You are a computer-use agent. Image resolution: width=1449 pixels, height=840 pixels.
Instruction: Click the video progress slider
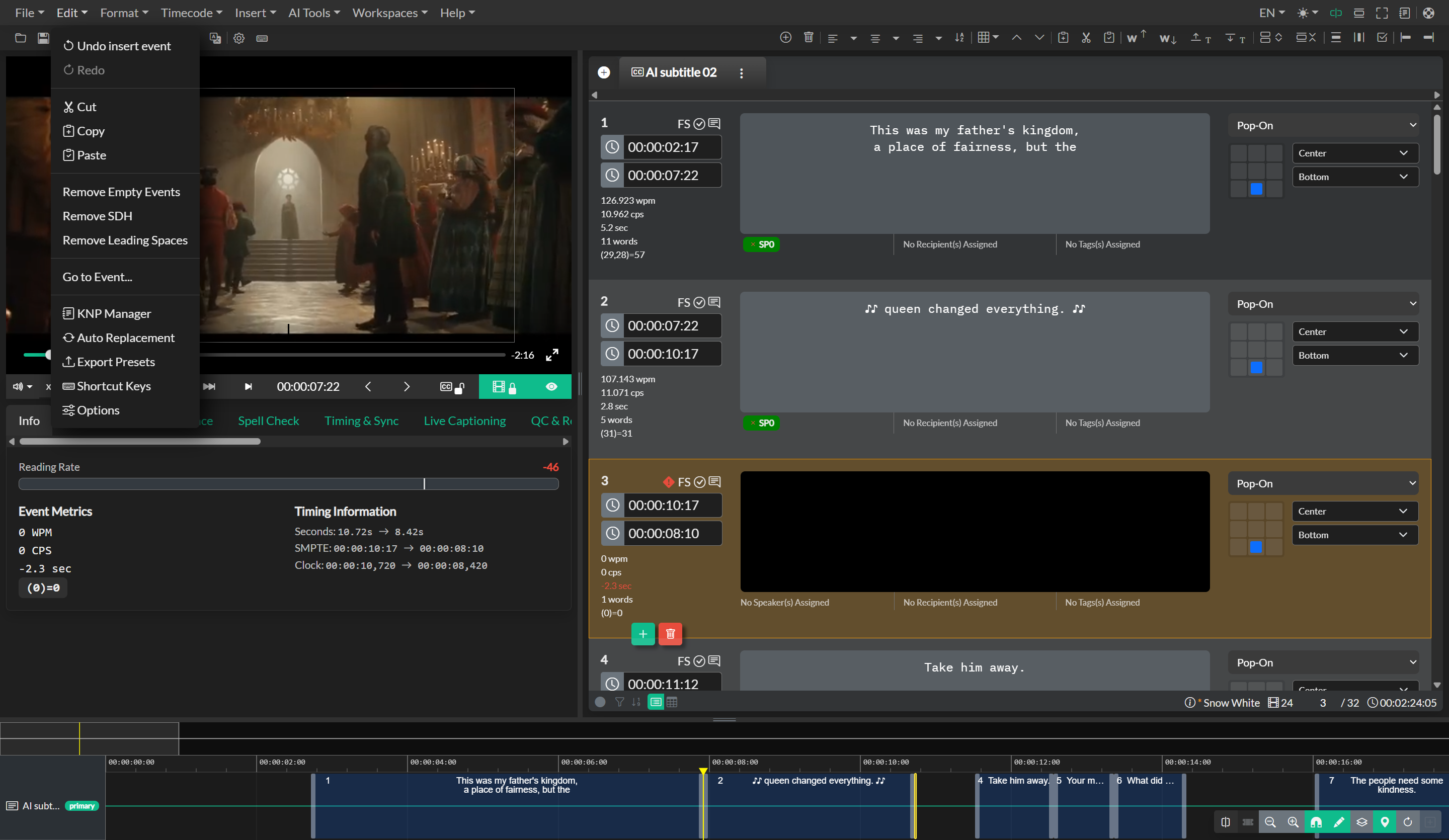(x=265, y=355)
